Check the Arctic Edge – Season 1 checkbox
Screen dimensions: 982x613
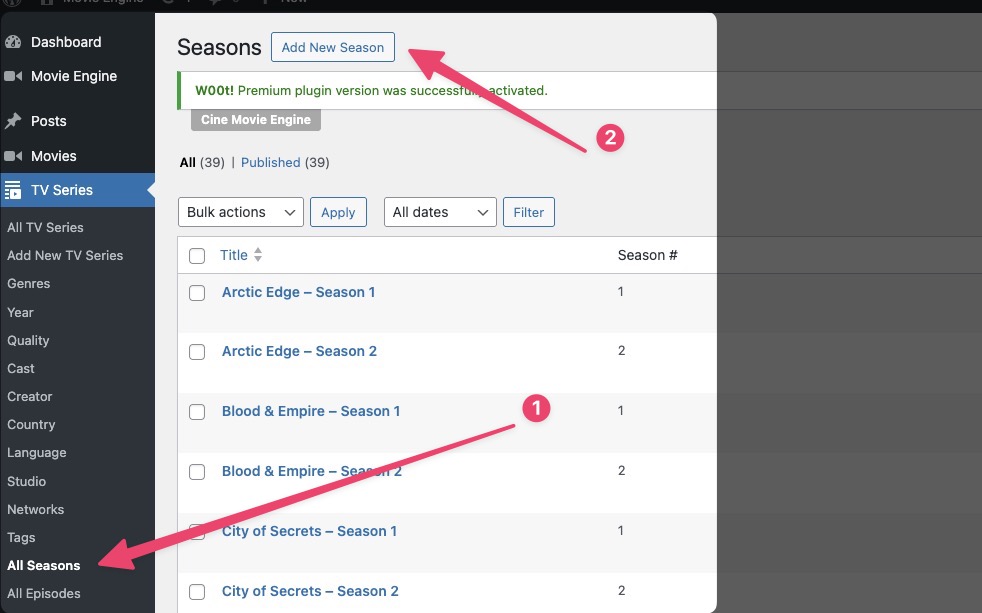pyautogui.click(x=197, y=293)
